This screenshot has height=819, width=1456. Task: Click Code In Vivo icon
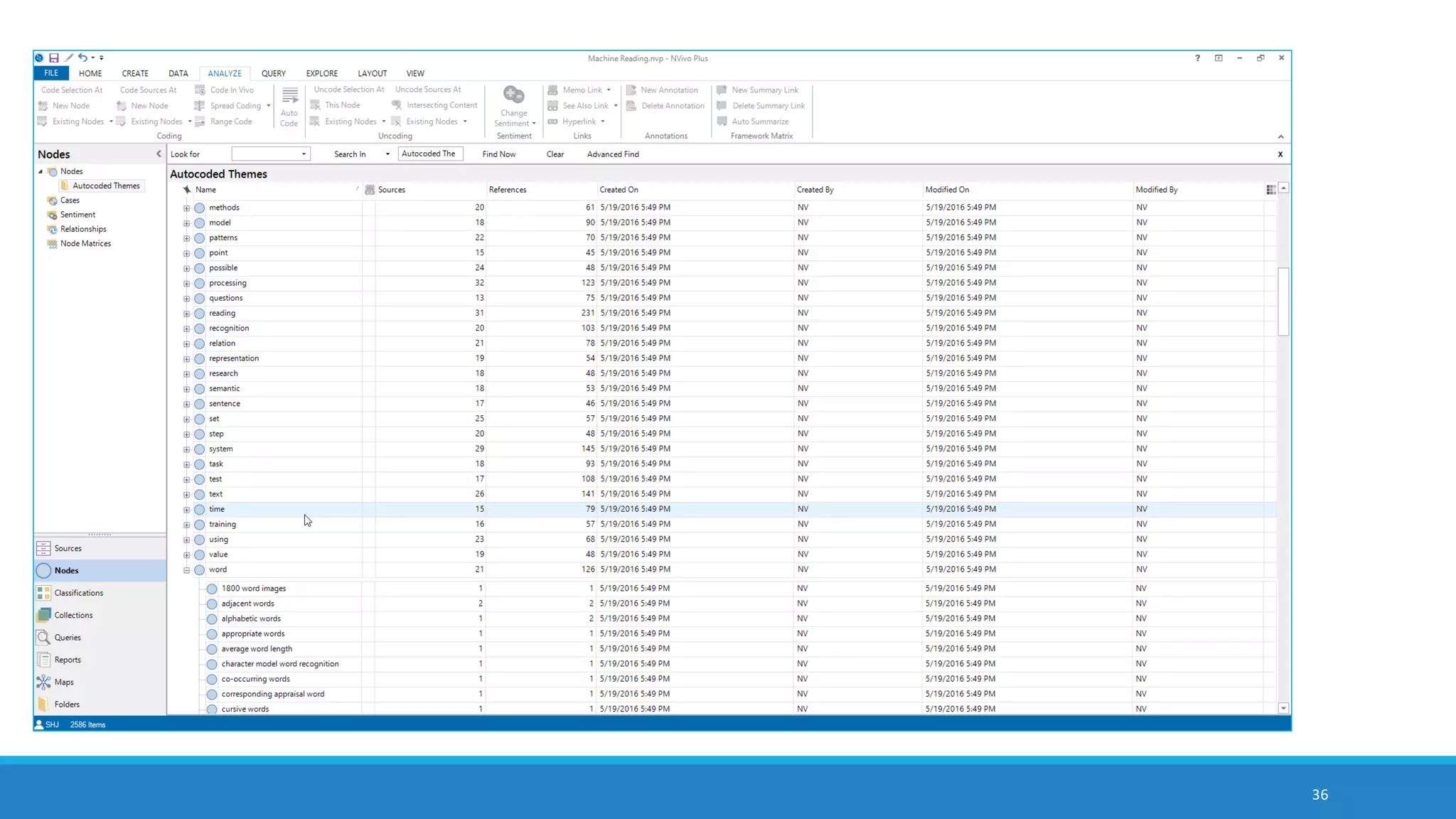tap(200, 90)
